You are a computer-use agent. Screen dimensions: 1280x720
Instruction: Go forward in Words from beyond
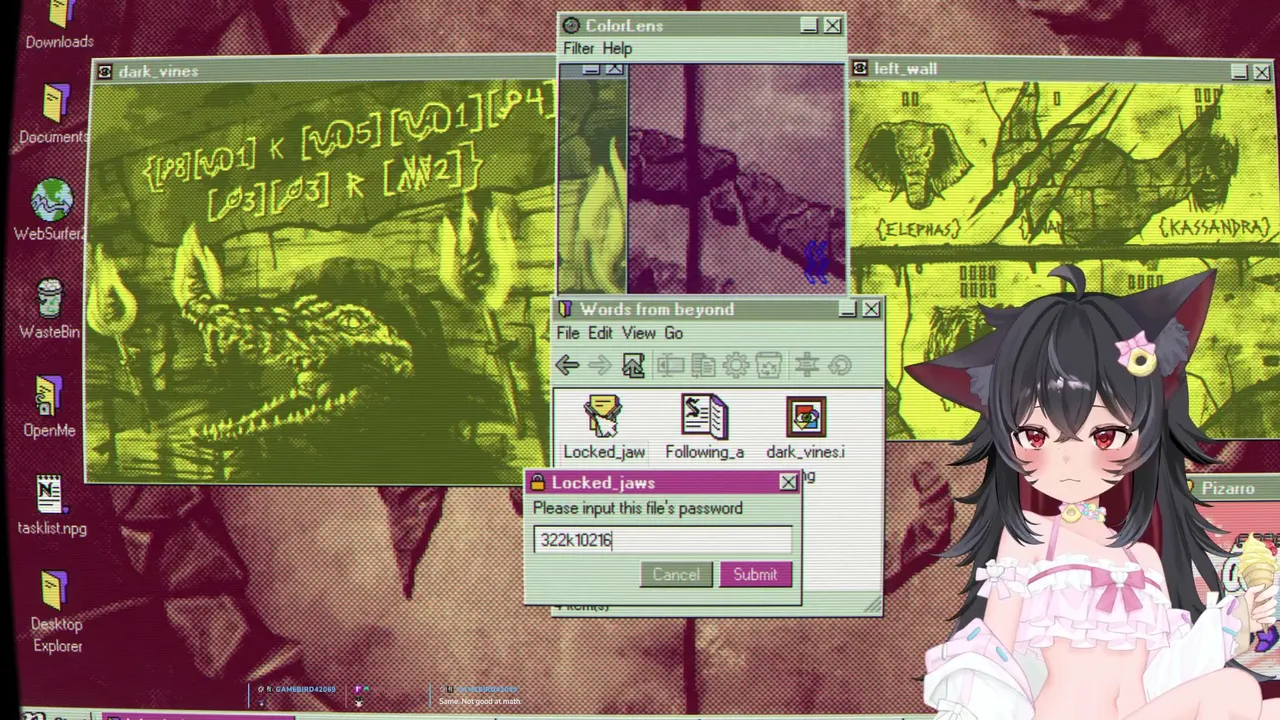pyautogui.click(x=600, y=365)
